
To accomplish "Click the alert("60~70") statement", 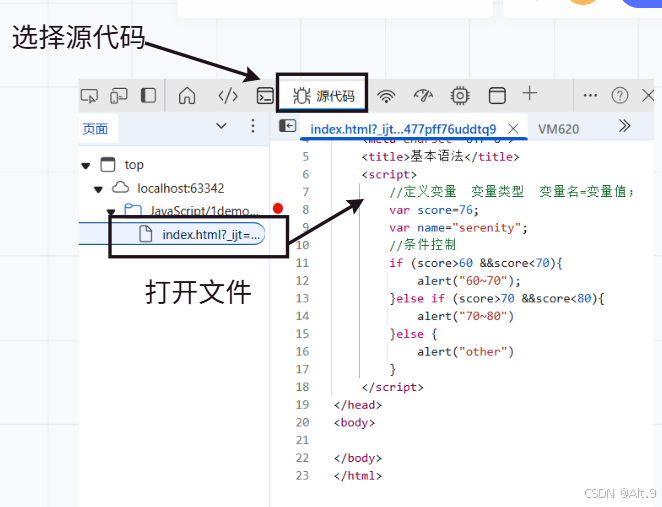I will click(469, 281).
